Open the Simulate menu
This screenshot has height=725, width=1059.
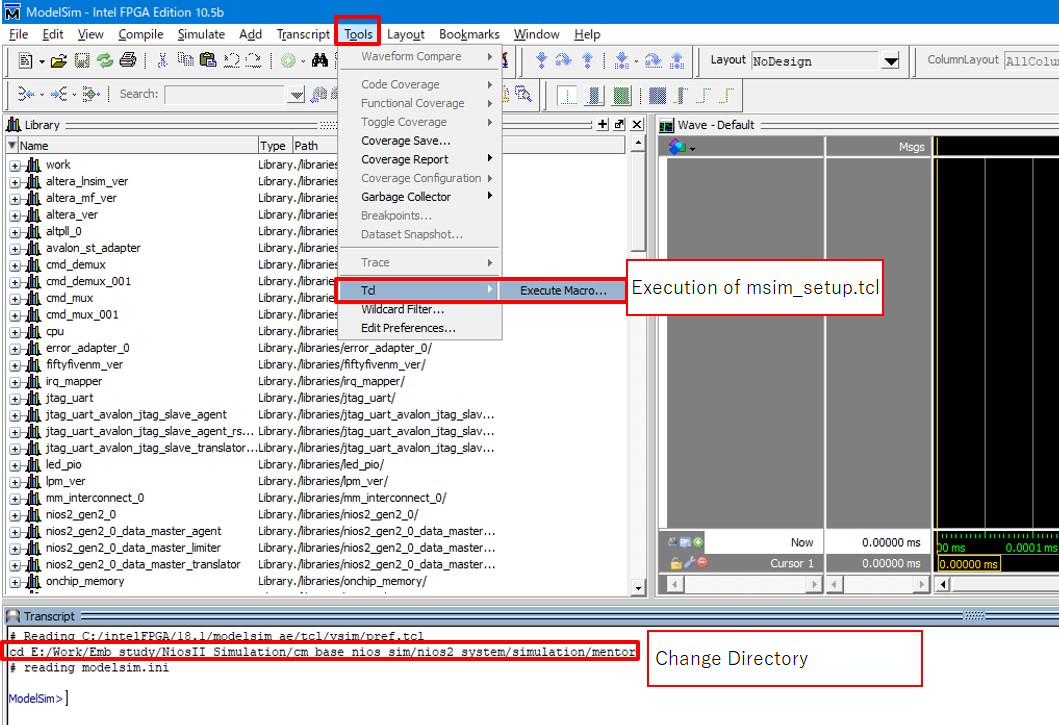[201, 34]
